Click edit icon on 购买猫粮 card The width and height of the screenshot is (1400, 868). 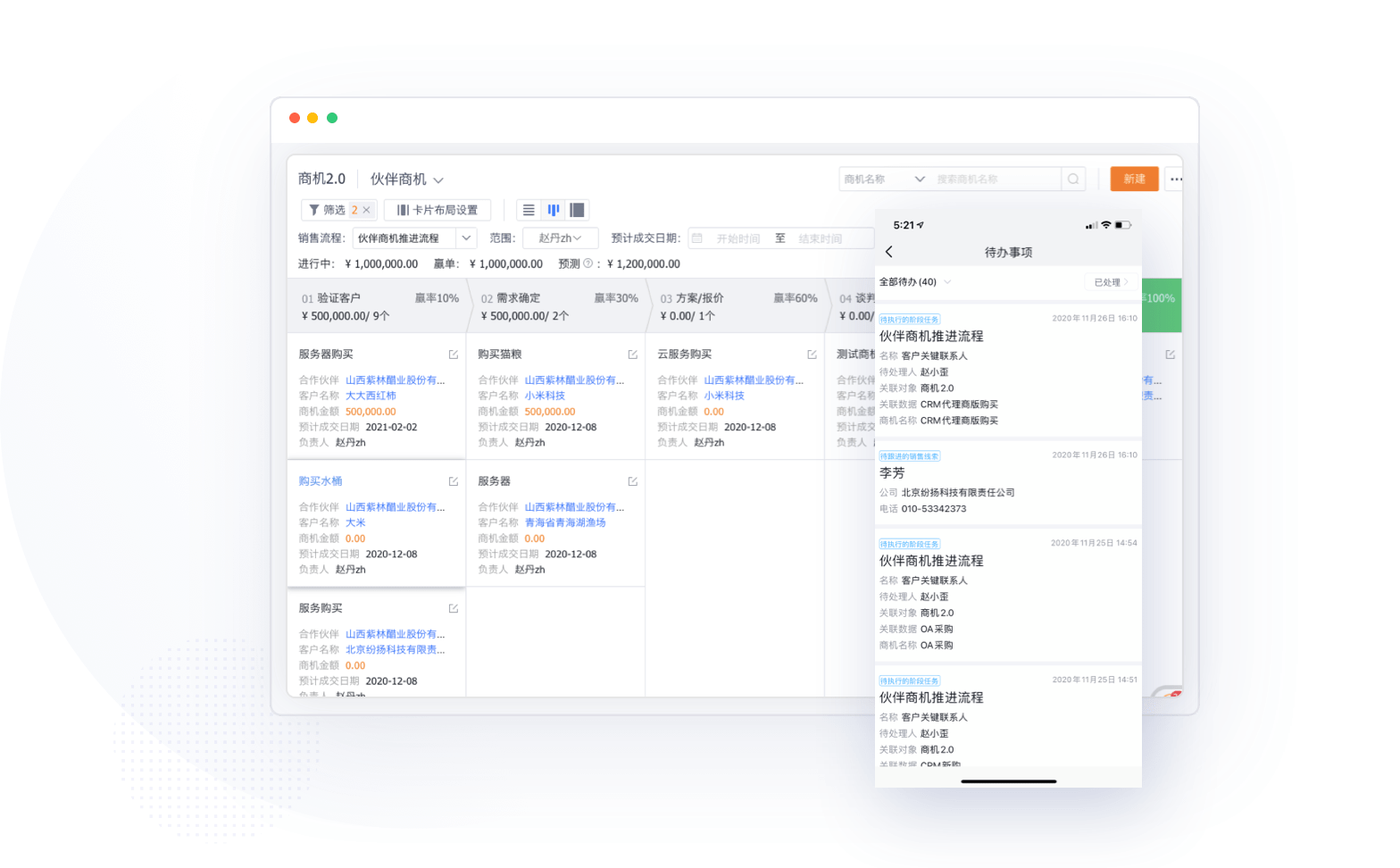(633, 355)
